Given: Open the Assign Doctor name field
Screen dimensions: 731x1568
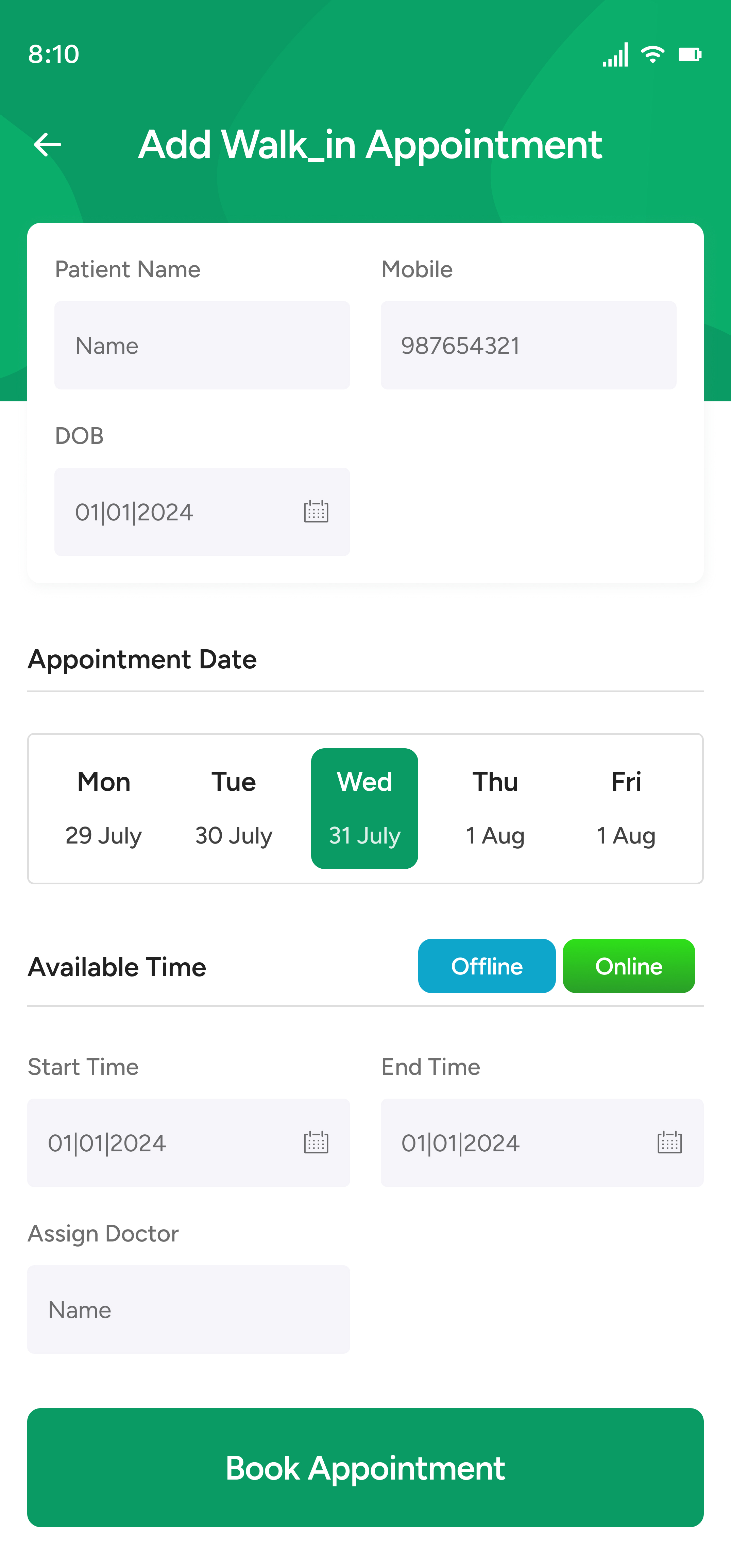Looking at the screenshot, I should (189, 1309).
